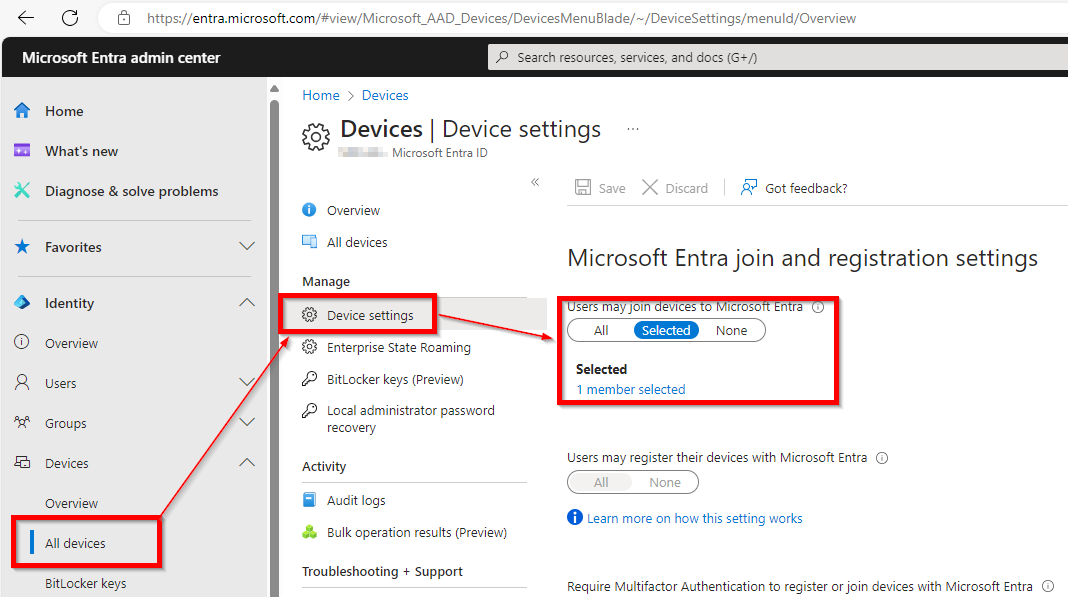Click the Save button

(600, 188)
